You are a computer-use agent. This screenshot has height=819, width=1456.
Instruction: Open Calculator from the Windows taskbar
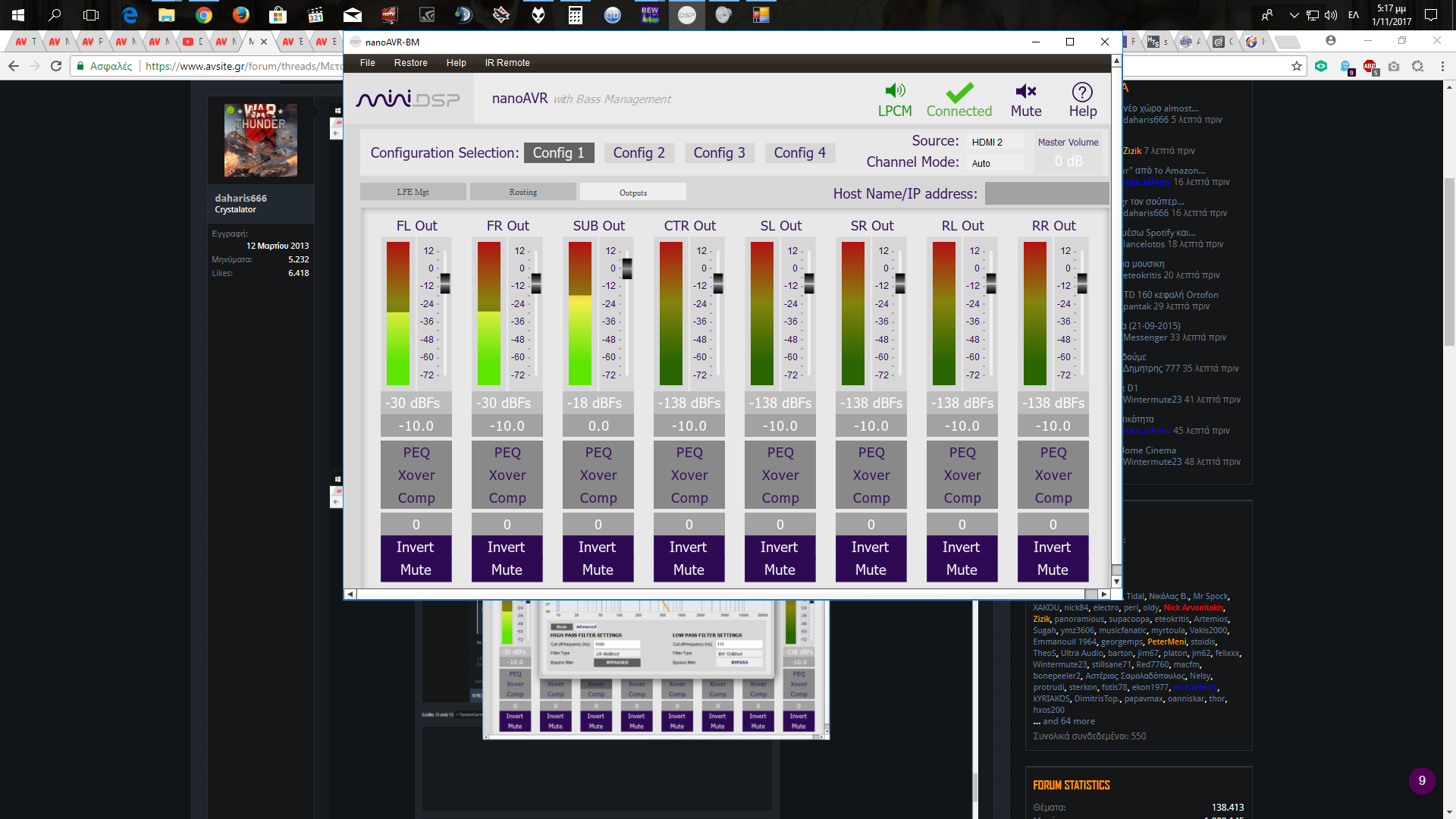point(575,14)
